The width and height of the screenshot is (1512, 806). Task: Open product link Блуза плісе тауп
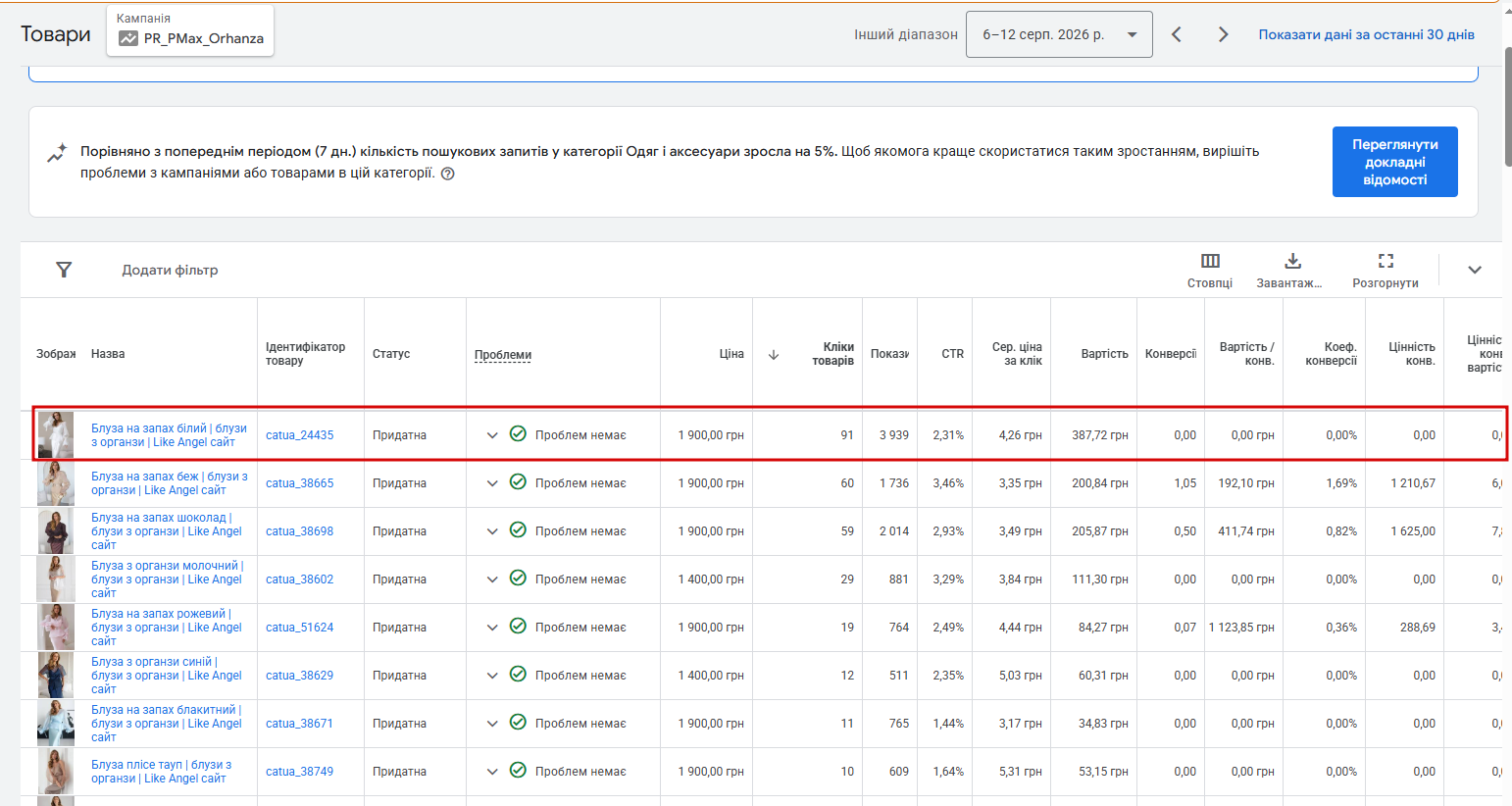pos(162,772)
